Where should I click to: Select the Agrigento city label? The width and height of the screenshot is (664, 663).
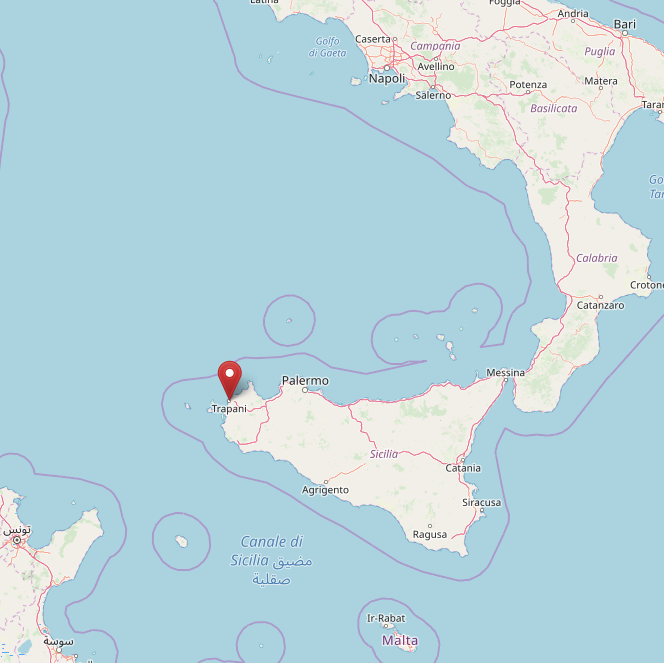325,490
